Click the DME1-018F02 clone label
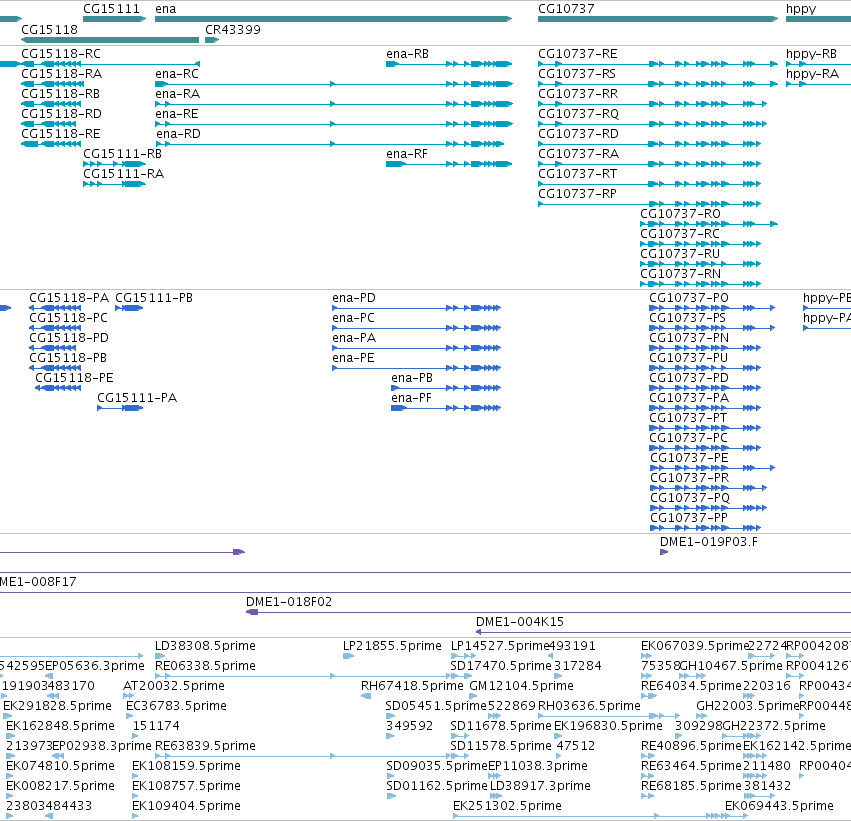The image size is (851, 821). pos(289,602)
